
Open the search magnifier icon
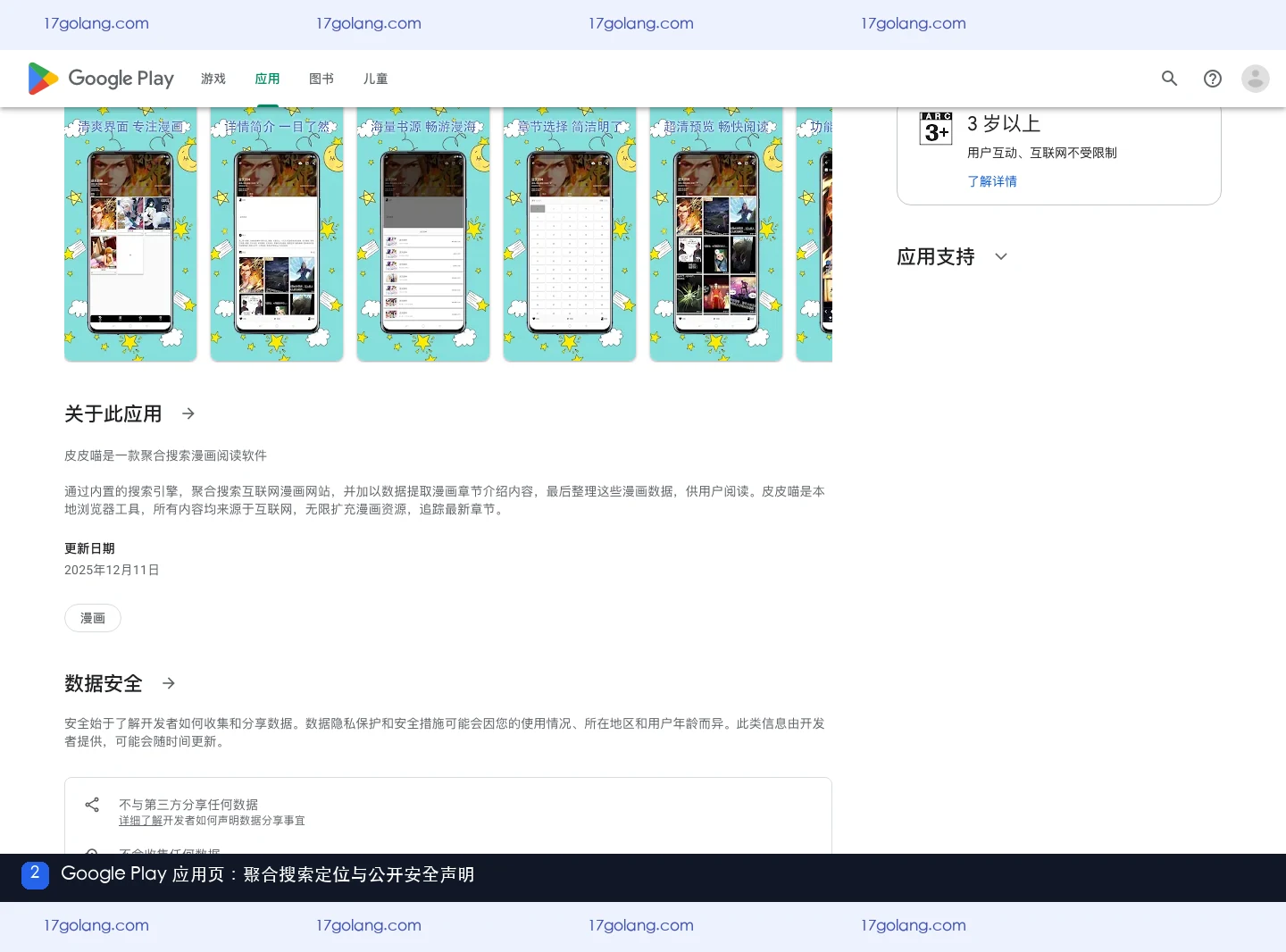tap(1170, 79)
